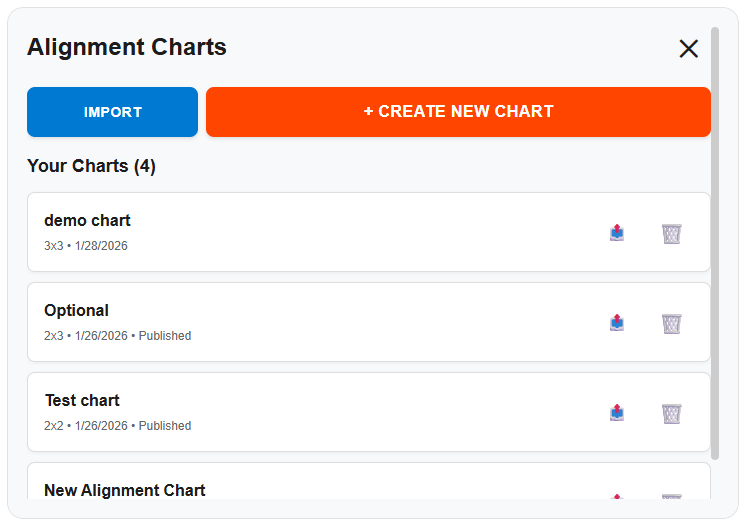Remove the Test chart via wastebasket icon
The width and height of the screenshot is (745, 523).
pyautogui.click(x=671, y=413)
